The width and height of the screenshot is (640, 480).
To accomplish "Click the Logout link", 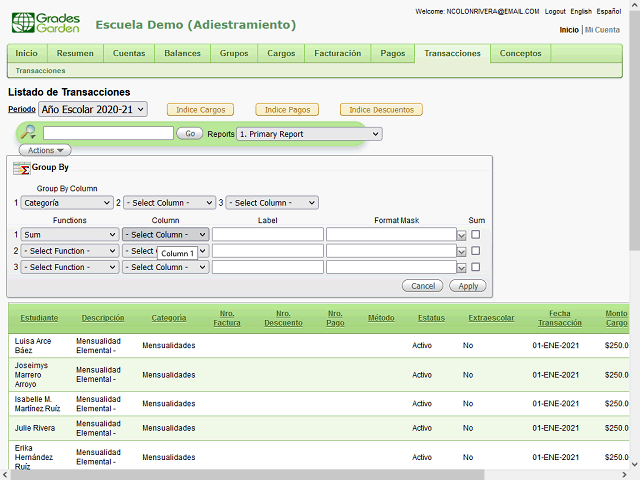I will 555,11.
